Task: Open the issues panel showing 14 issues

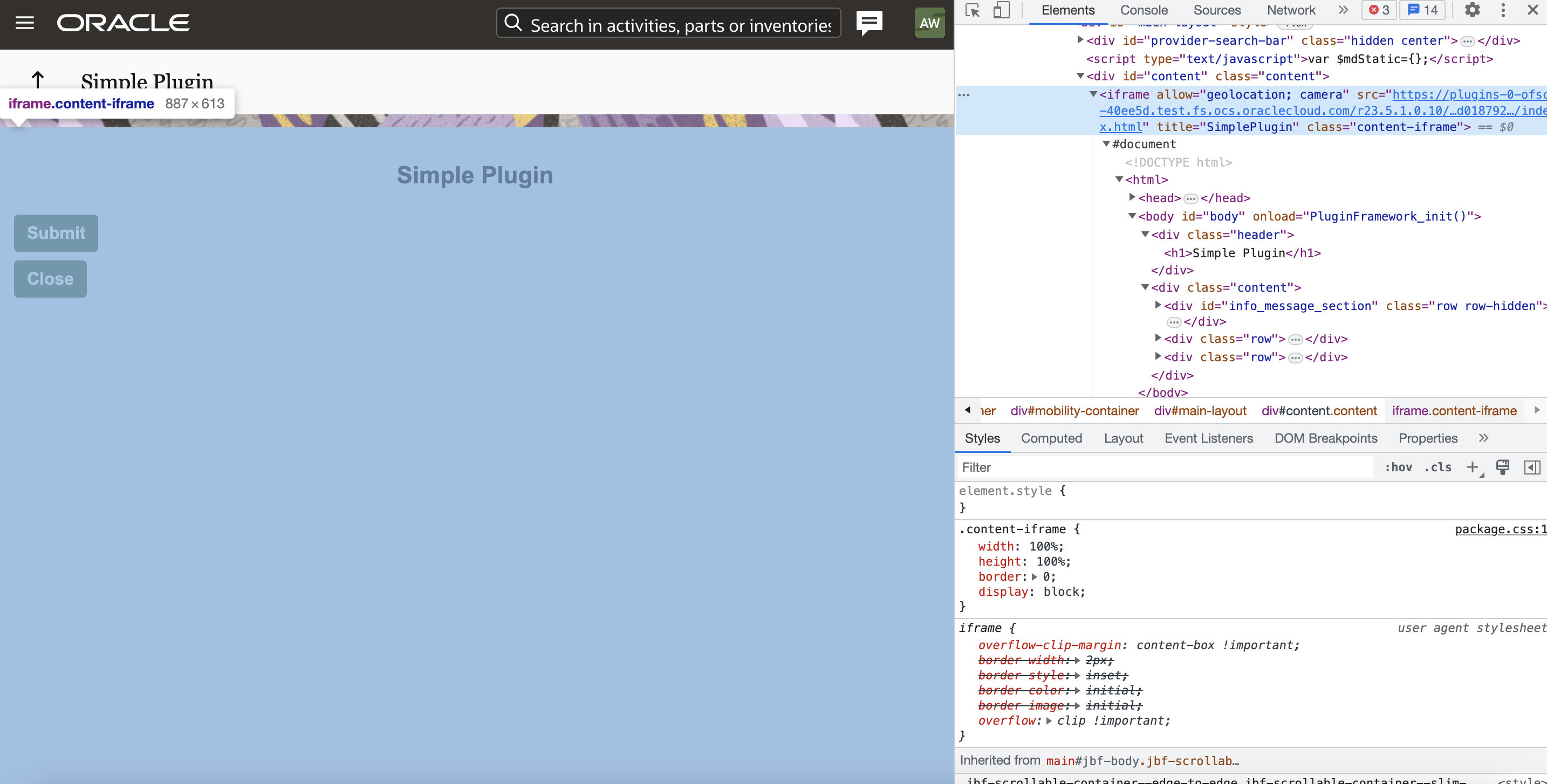Action: (1423, 10)
